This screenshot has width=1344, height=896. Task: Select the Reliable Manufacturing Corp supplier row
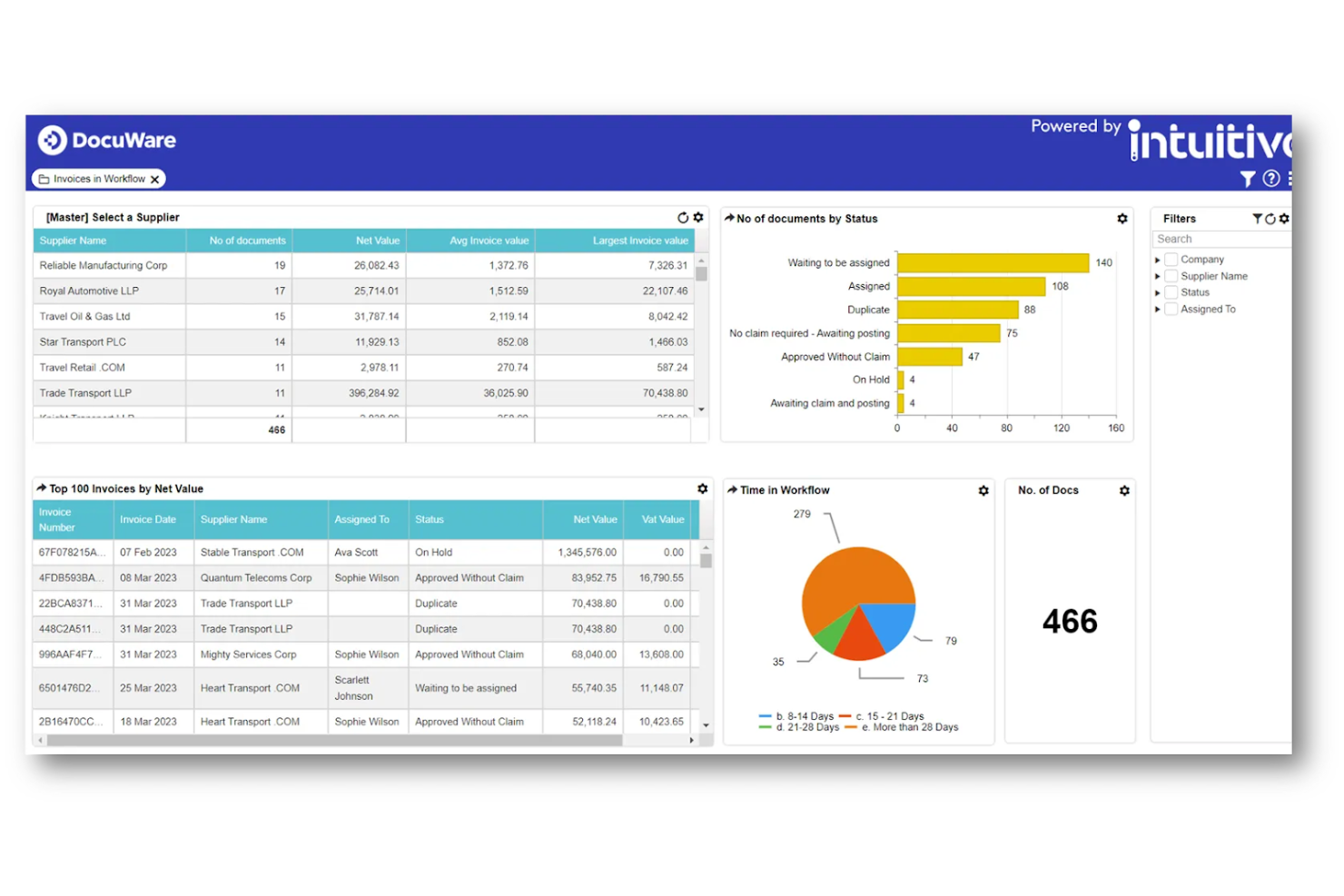pos(103,265)
